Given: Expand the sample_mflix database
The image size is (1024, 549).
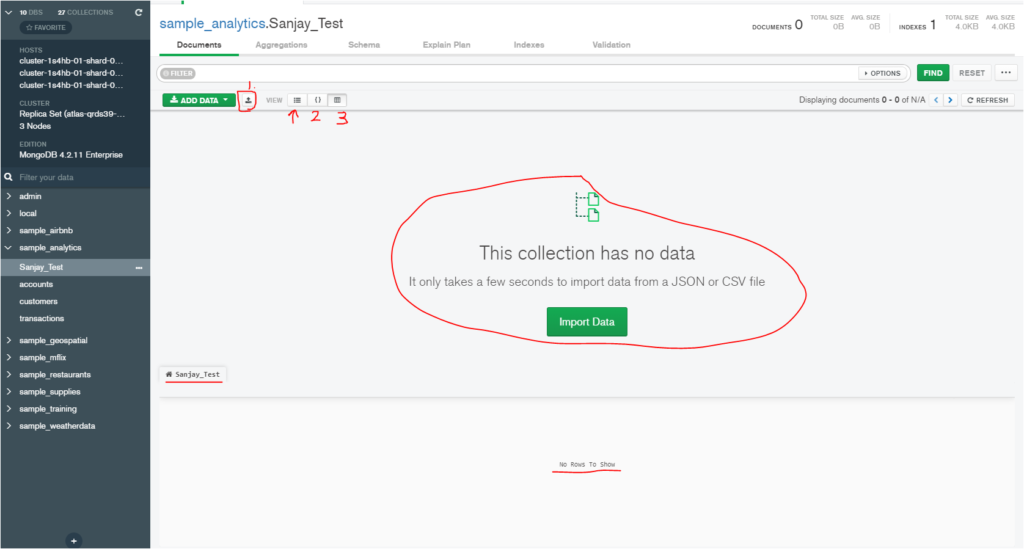Looking at the screenshot, I should click(x=8, y=357).
